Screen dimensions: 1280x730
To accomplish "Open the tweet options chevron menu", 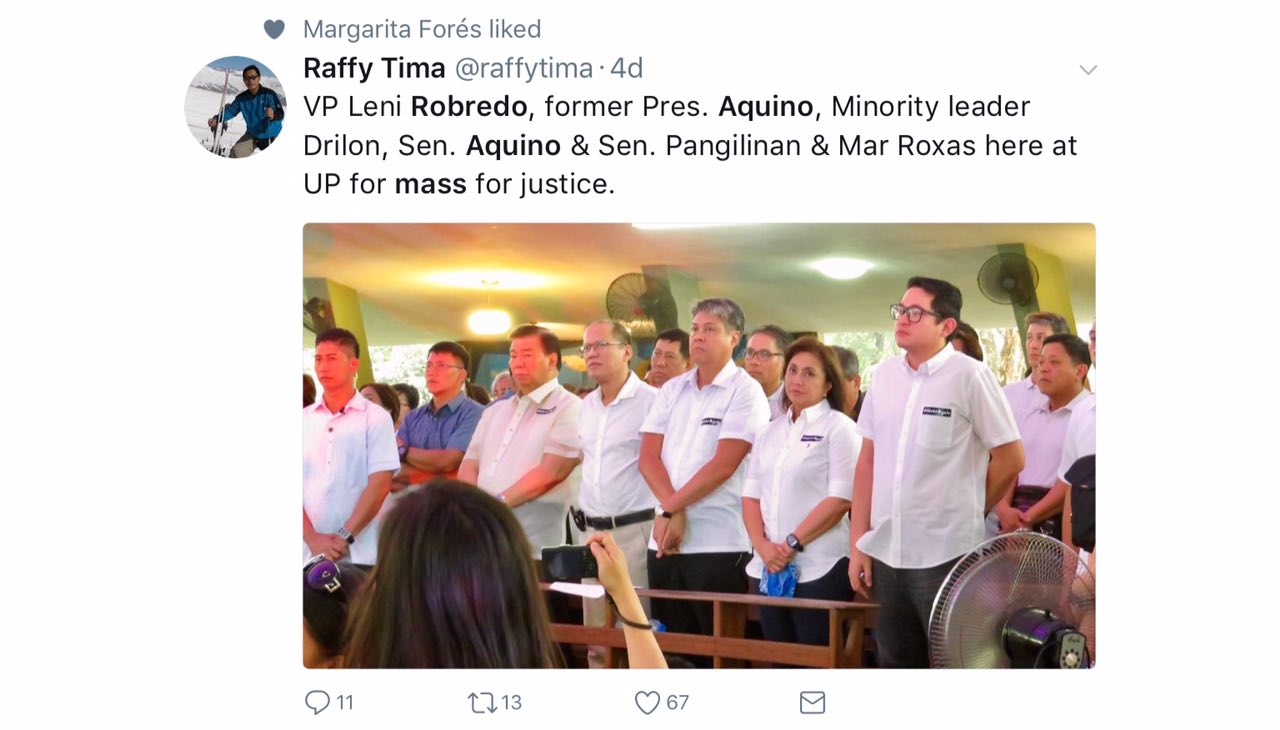I will (1088, 70).
